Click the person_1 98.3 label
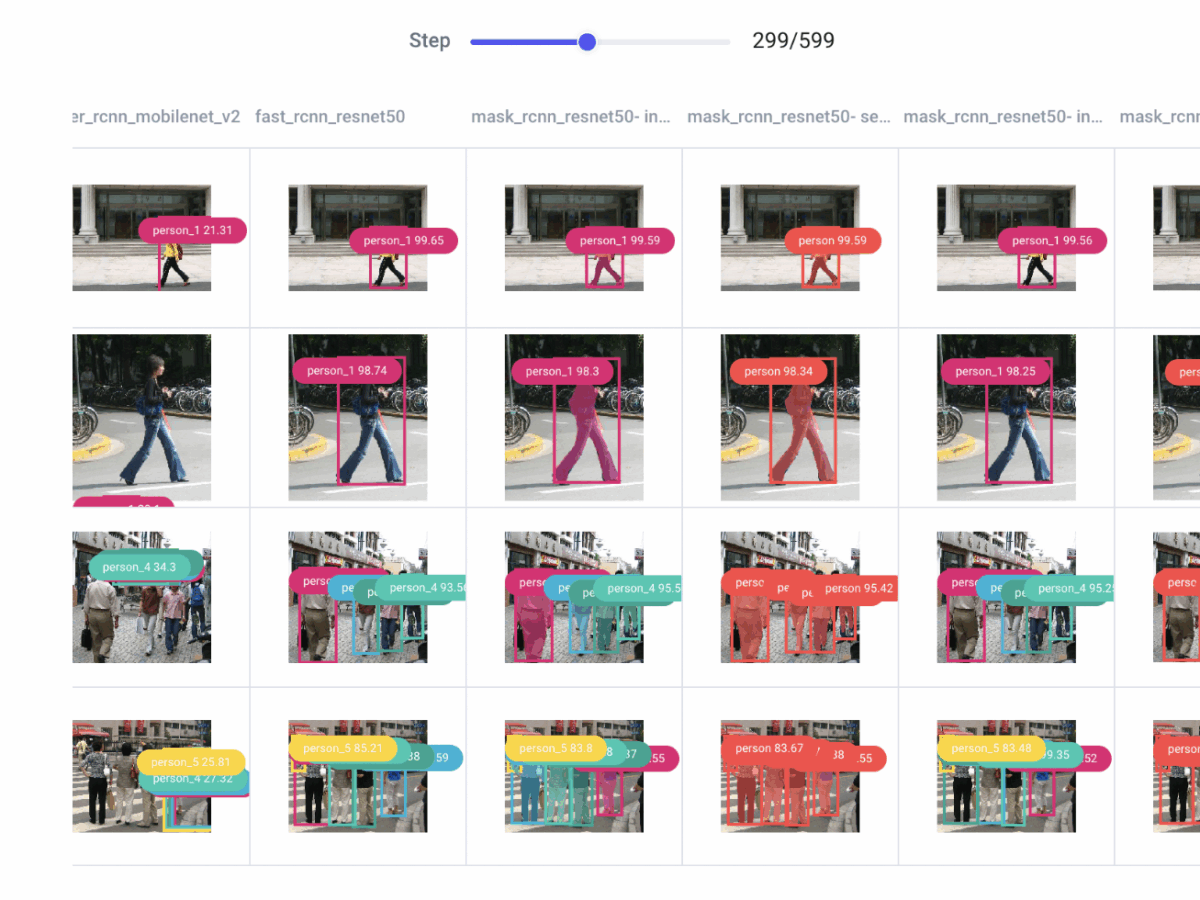 (x=562, y=371)
